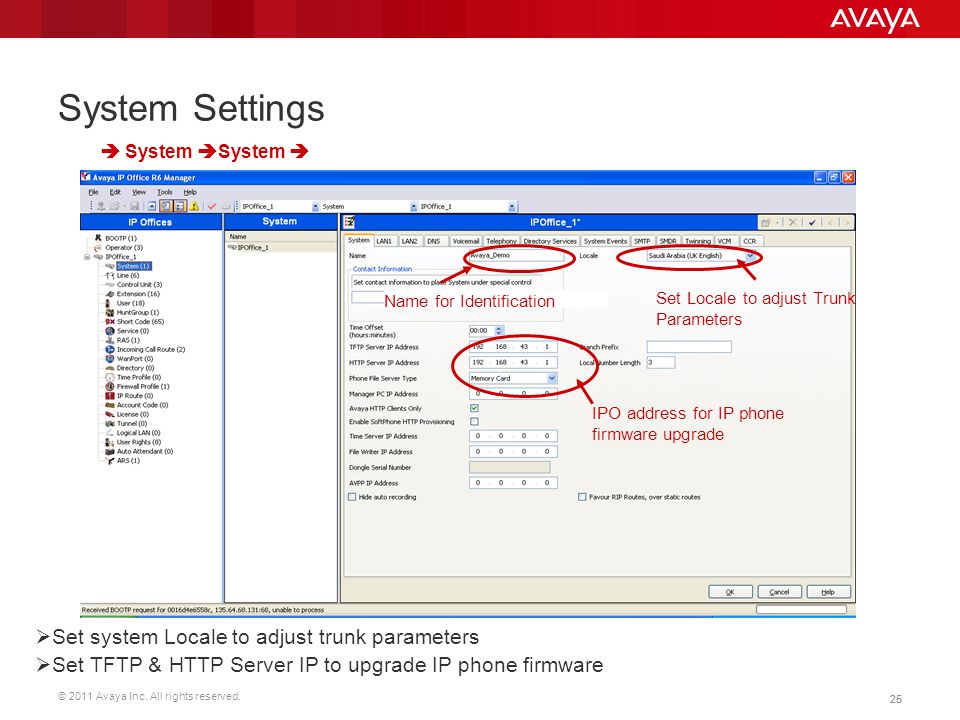This screenshot has height=720, width=960.
Task: Adjust the Time Offset spinner
Action: (x=499, y=331)
